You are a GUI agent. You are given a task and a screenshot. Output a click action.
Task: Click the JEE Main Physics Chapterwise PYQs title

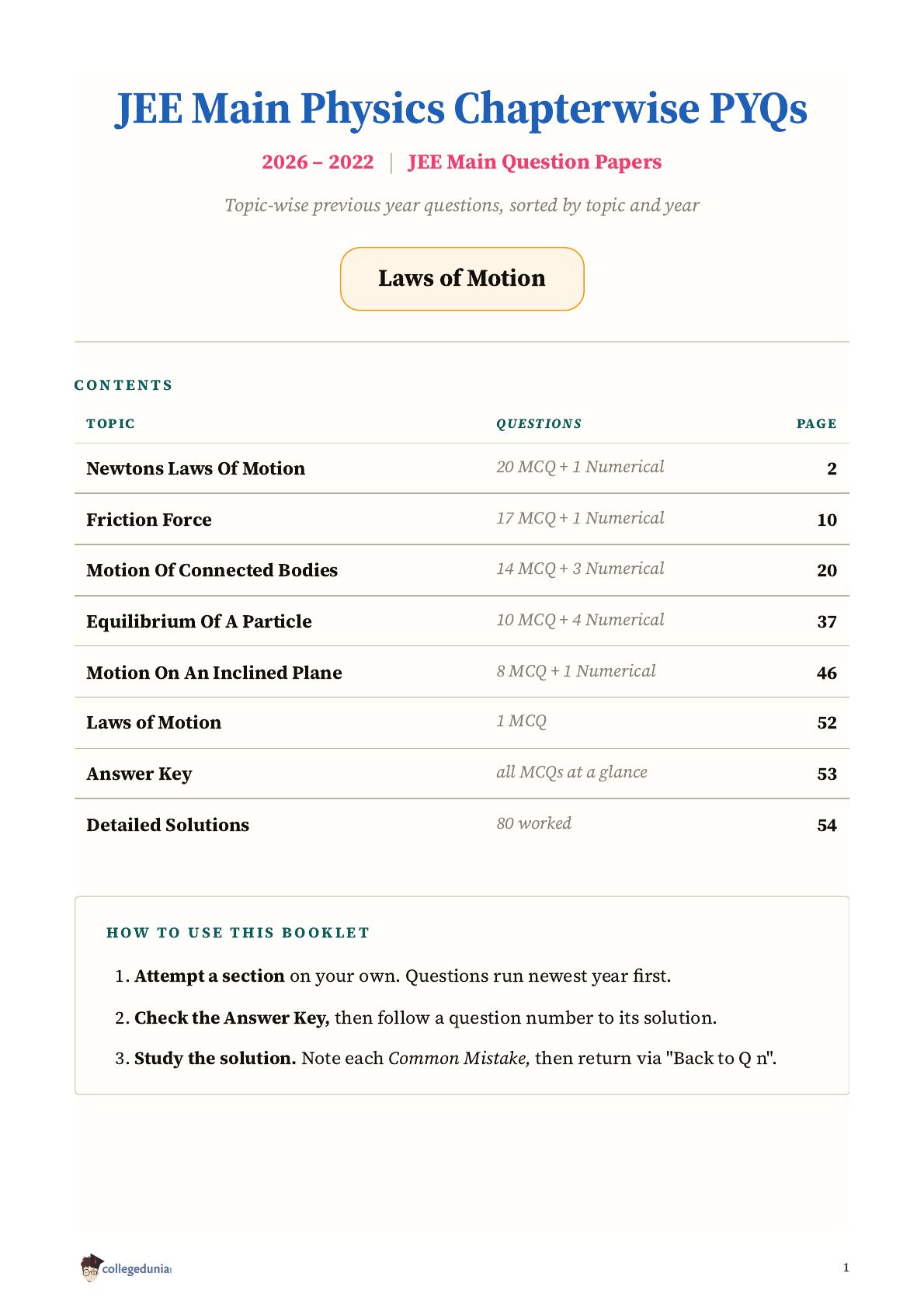click(x=461, y=108)
